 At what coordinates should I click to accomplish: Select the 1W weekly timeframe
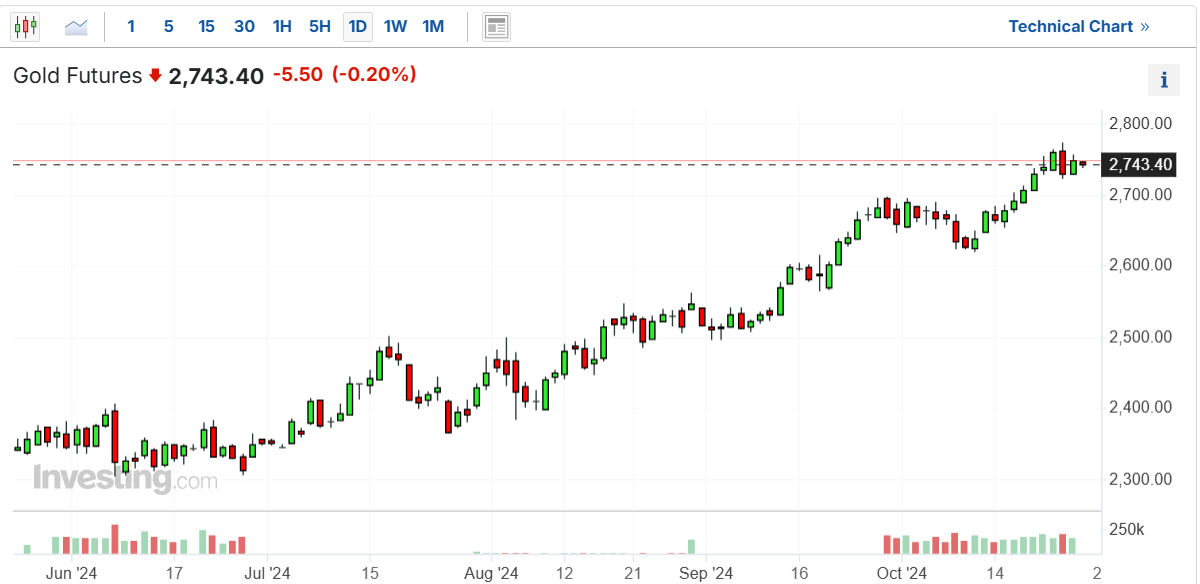click(396, 27)
